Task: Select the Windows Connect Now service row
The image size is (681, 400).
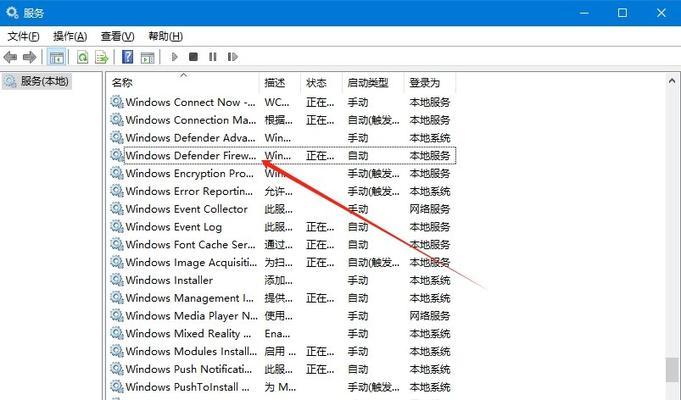Action: coord(282,102)
